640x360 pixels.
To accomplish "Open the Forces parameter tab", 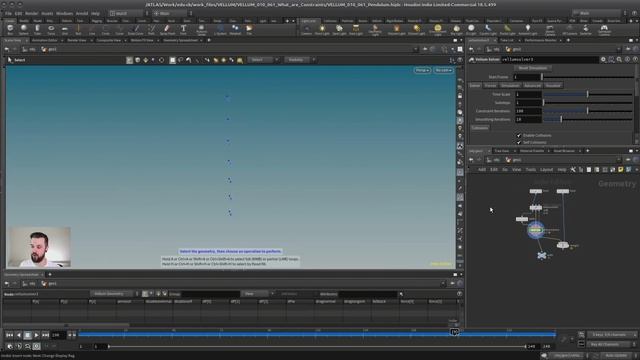I will tap(490, 85).
